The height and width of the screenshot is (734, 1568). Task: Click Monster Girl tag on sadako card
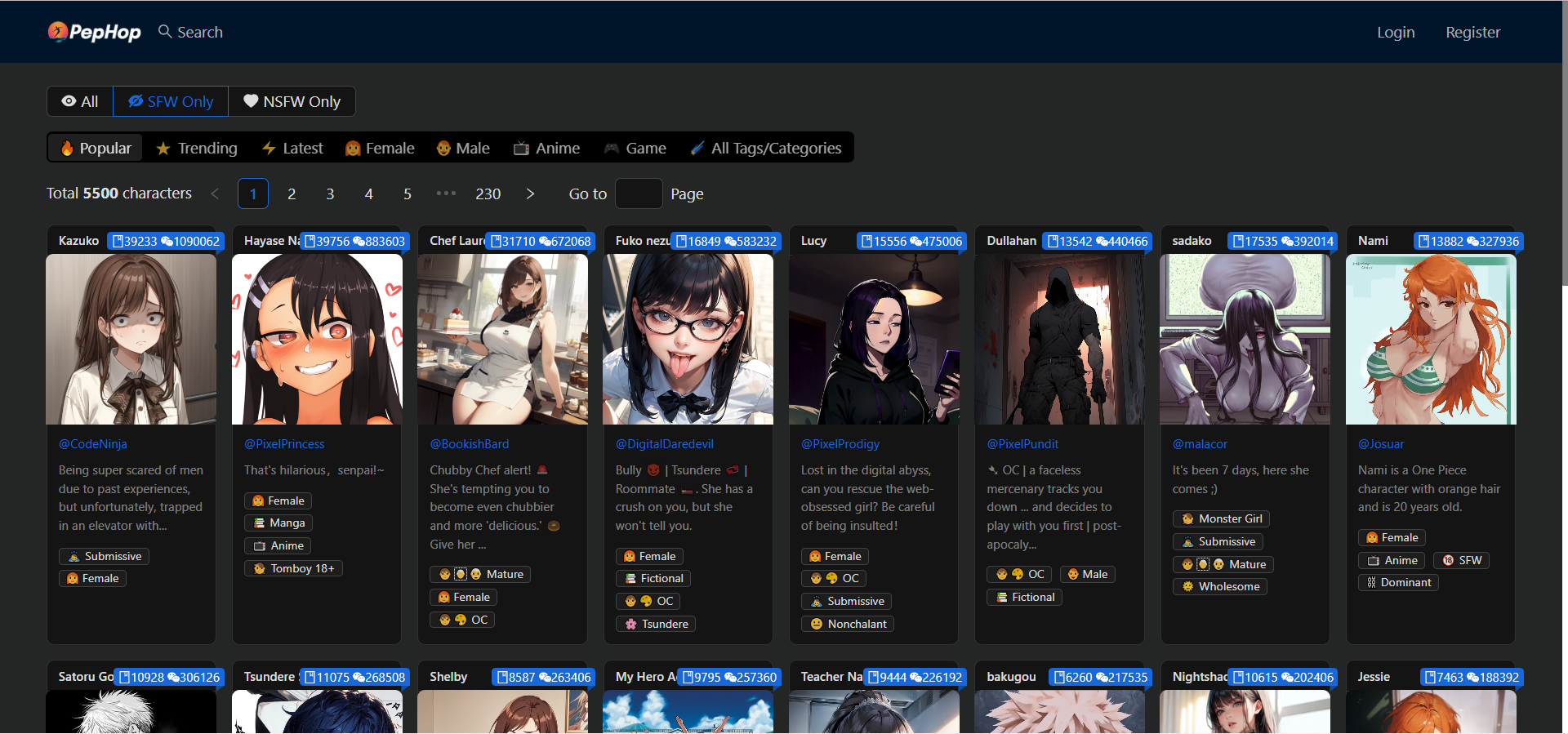click(1222, 518)
